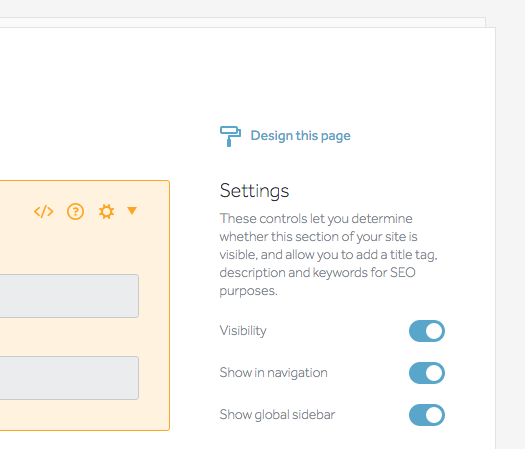Open the orange gear settings icon
Viewport: 525px width, 449px height.
106,212
